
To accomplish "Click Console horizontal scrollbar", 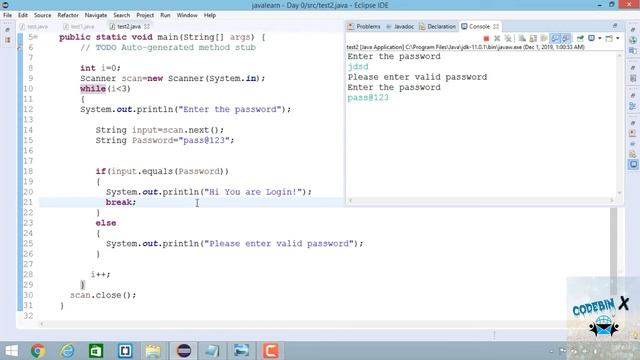I will tap(481, 200).
